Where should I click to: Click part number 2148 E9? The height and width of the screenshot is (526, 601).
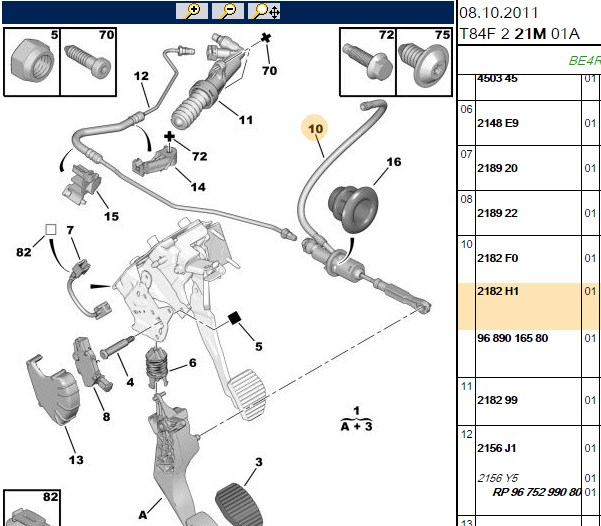[x=498, y=123]
